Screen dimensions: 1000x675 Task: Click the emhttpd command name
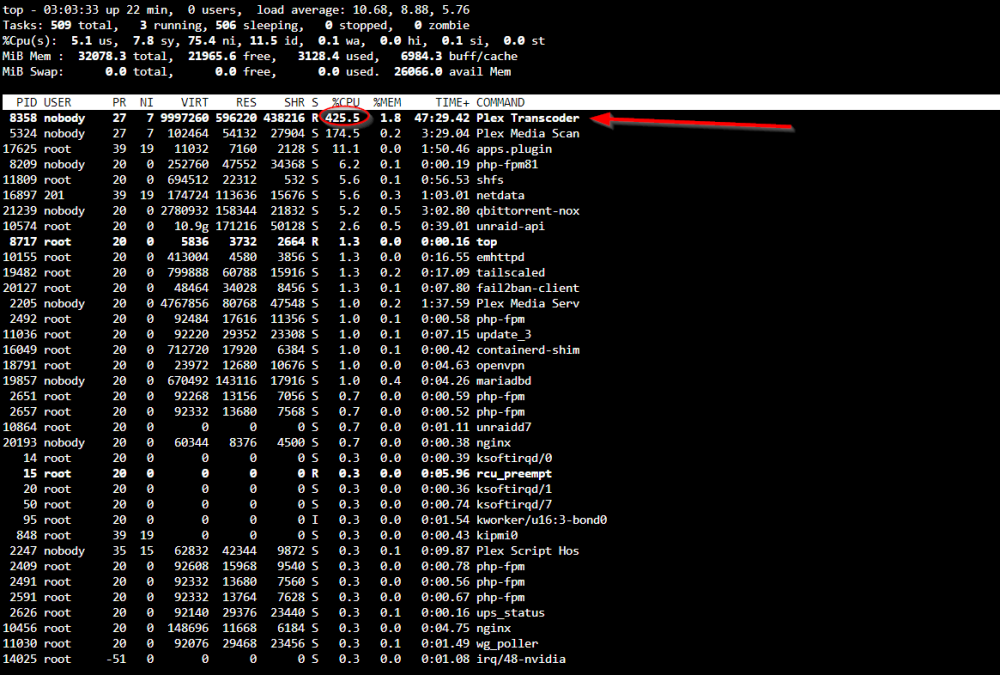pyautogui.click(x=500, y=257)
